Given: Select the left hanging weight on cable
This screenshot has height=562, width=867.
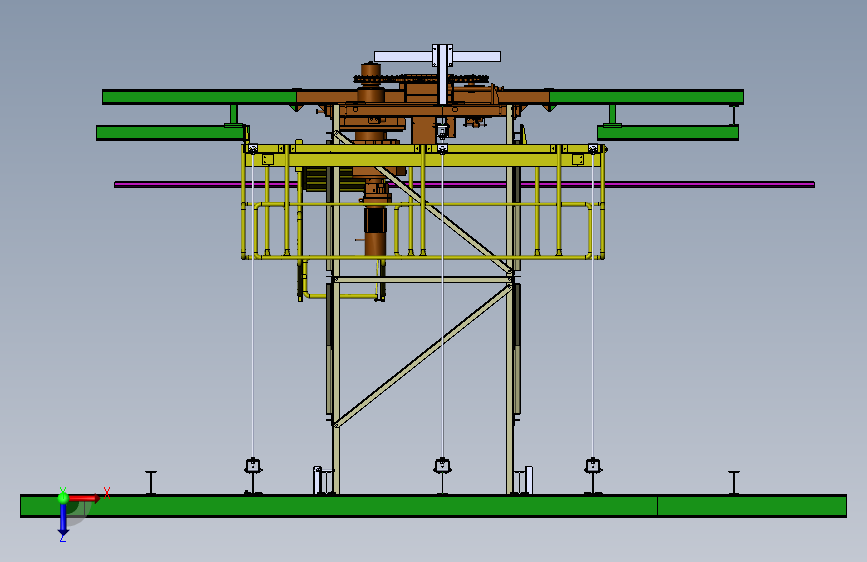Looking at the screenshot, I should pyautogui.click(x=253, y=466).
